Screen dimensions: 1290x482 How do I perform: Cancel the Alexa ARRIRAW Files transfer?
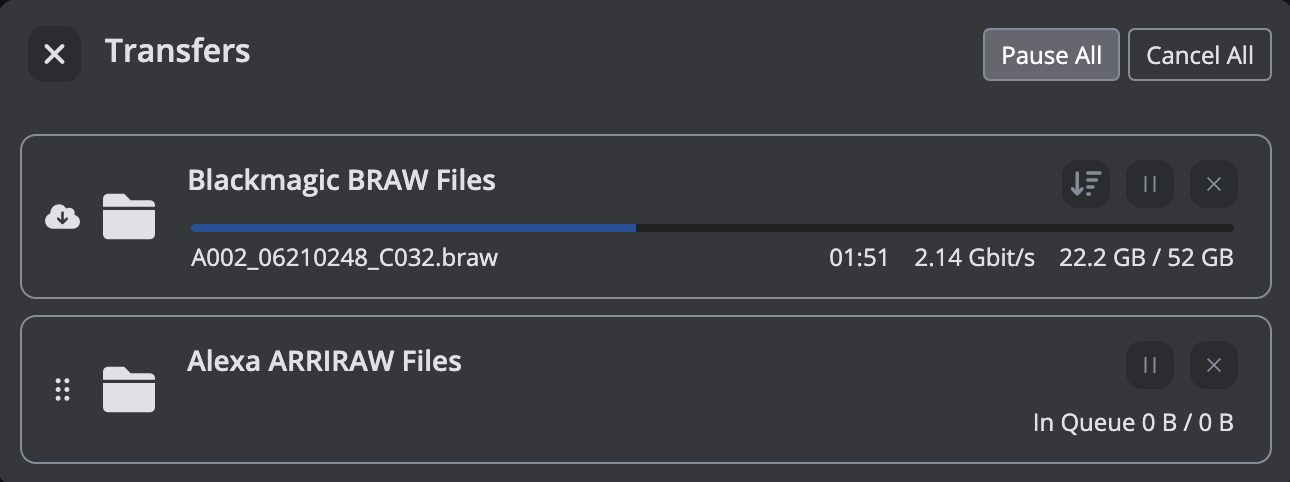pos(1214,365)
